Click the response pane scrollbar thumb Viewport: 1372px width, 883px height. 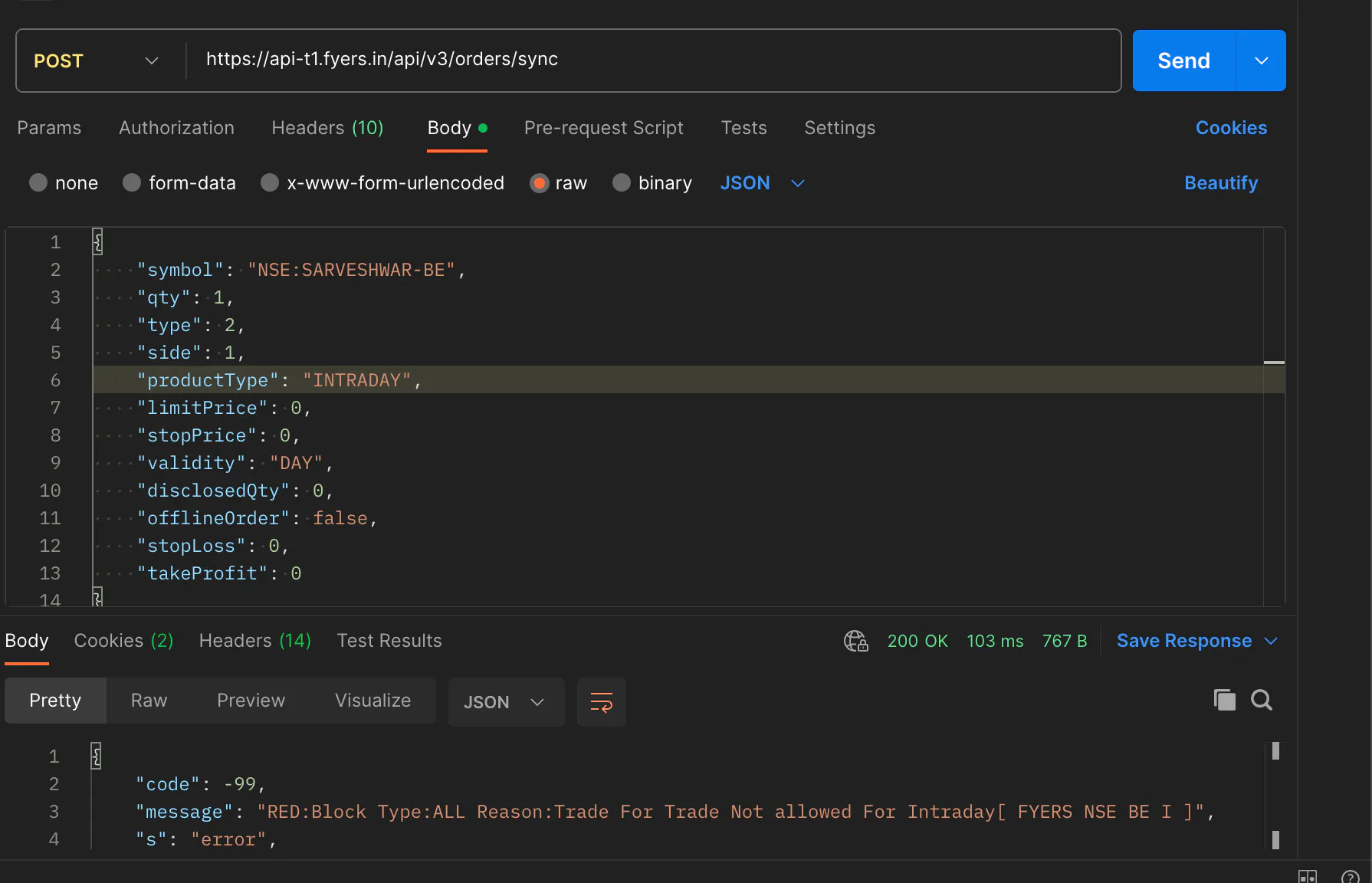coord(1275,751)
